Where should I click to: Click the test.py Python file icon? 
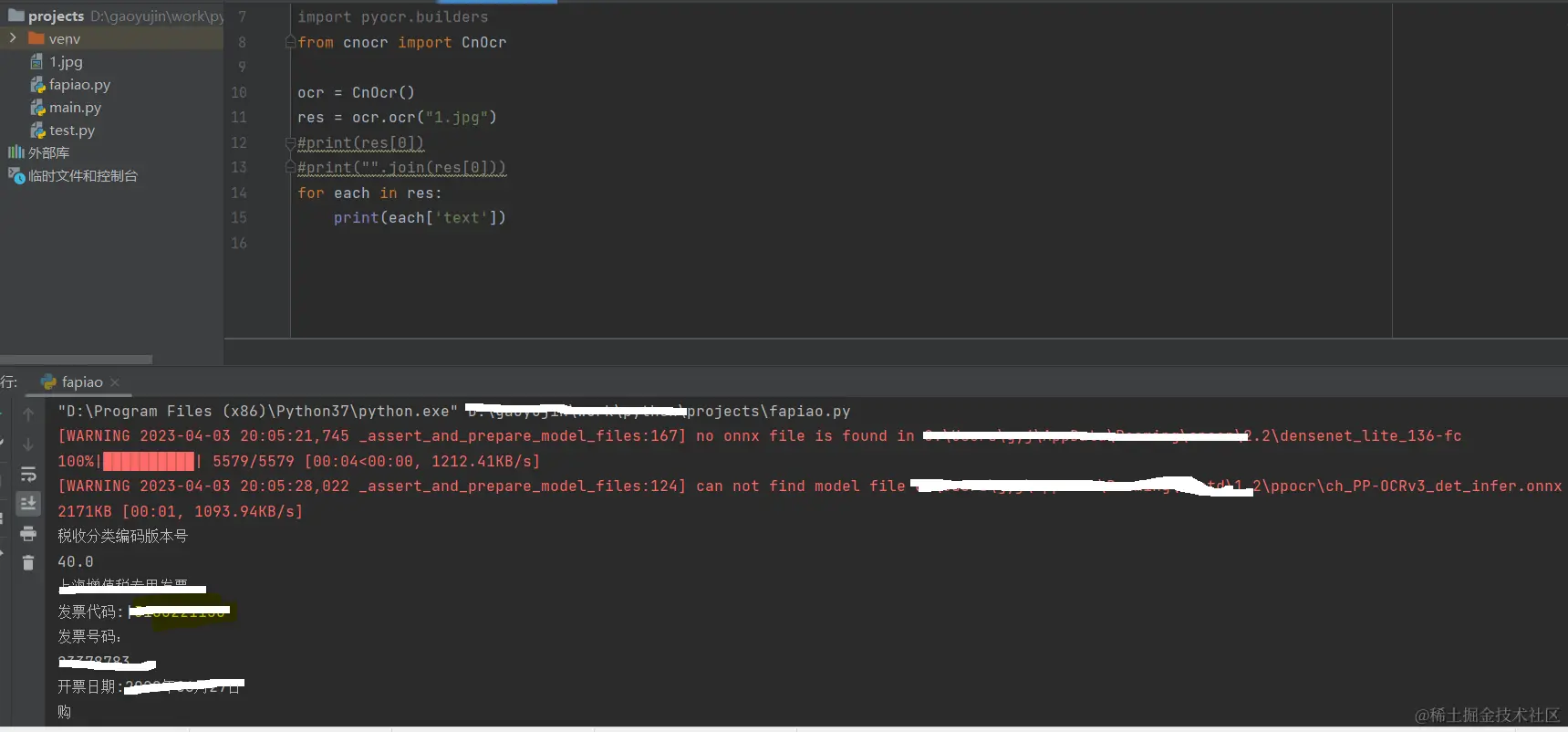click(37, 131)
